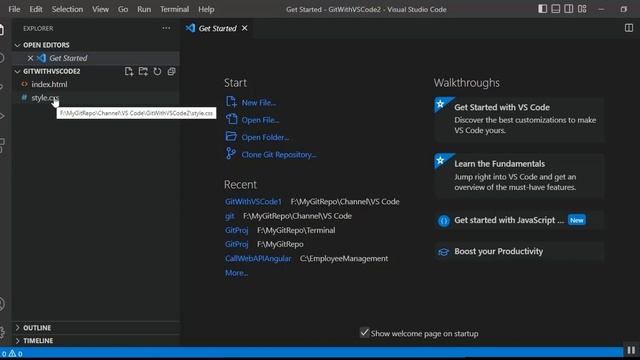
Task: Open explorer Views and More Actions ellipsis
Action: [166, 28]
